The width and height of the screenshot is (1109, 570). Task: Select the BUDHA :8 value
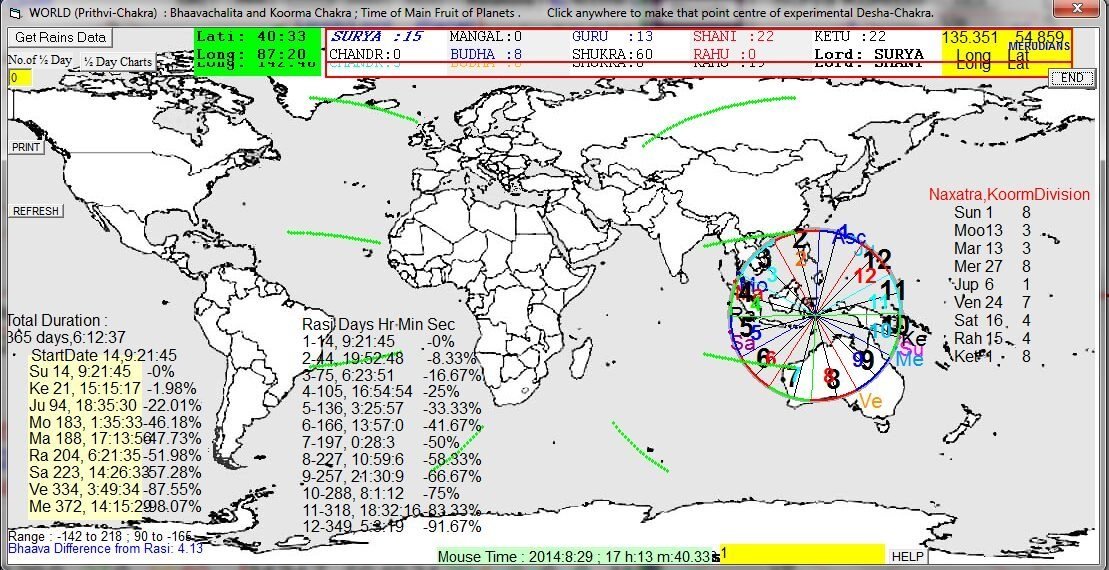(x=487, y=54)
